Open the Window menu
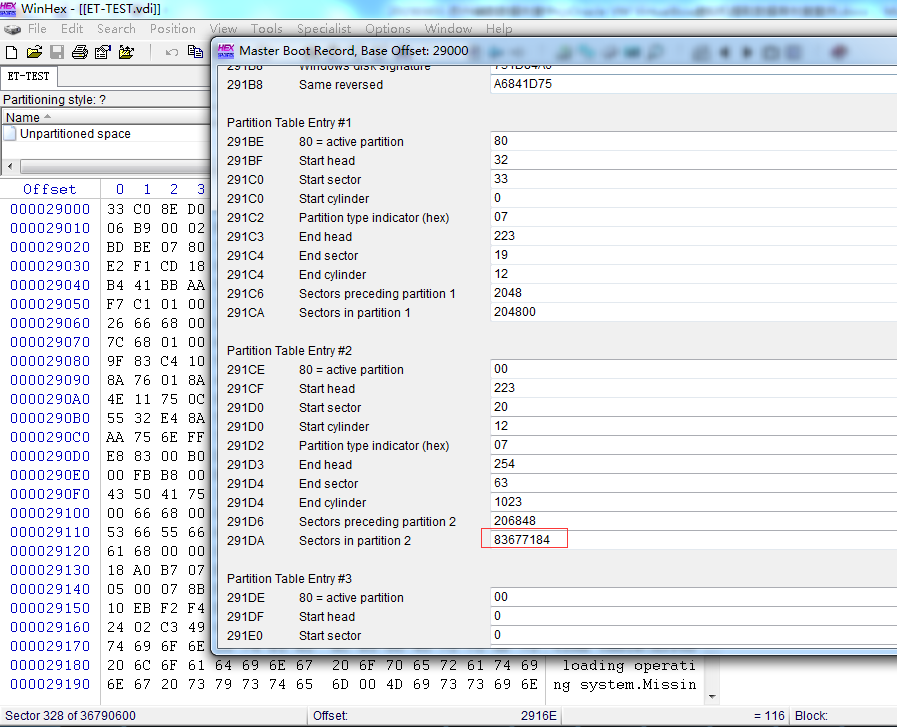Screen dimensions: 897x727 click(x=448, y=29)
